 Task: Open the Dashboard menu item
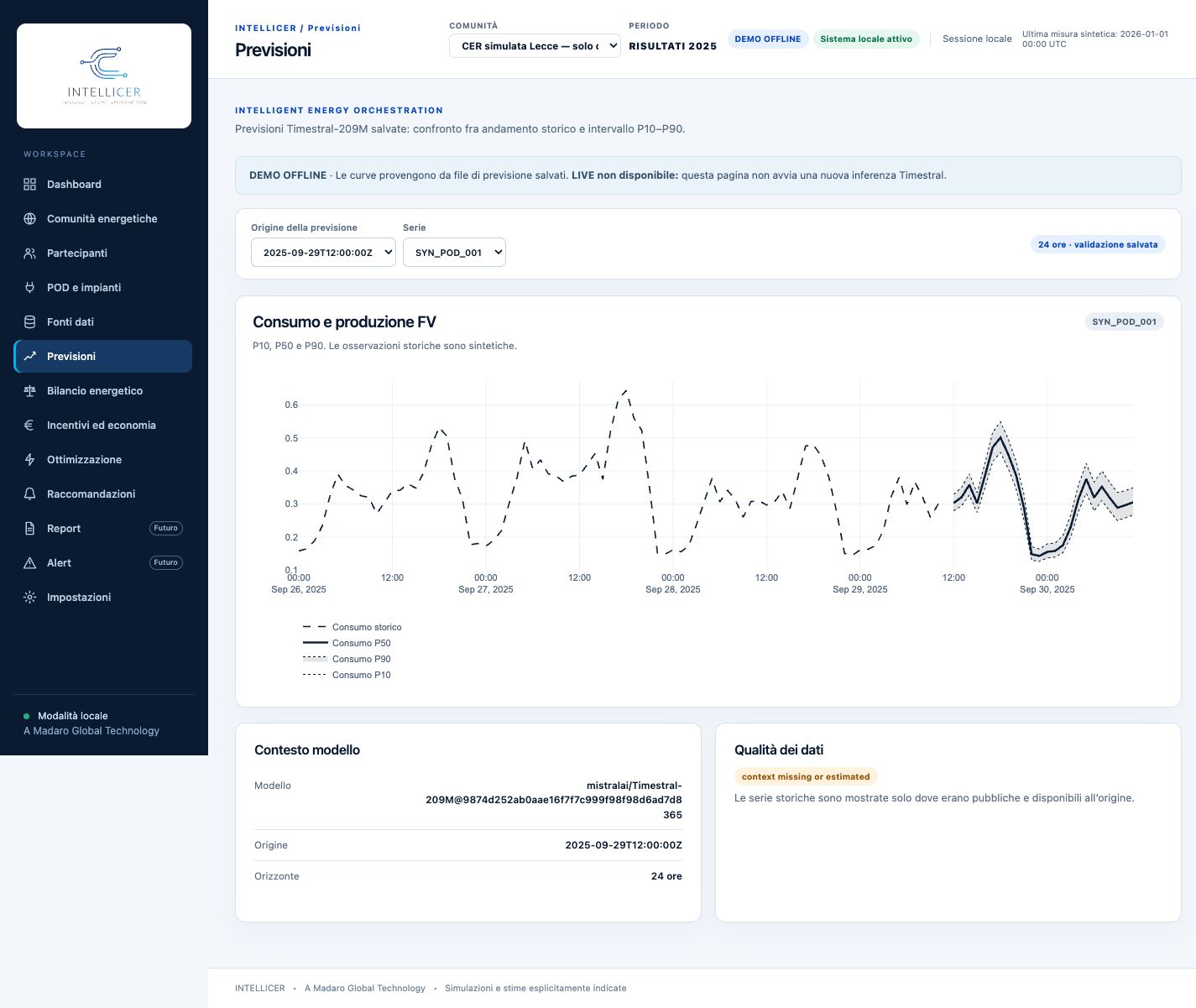point(103,185)
